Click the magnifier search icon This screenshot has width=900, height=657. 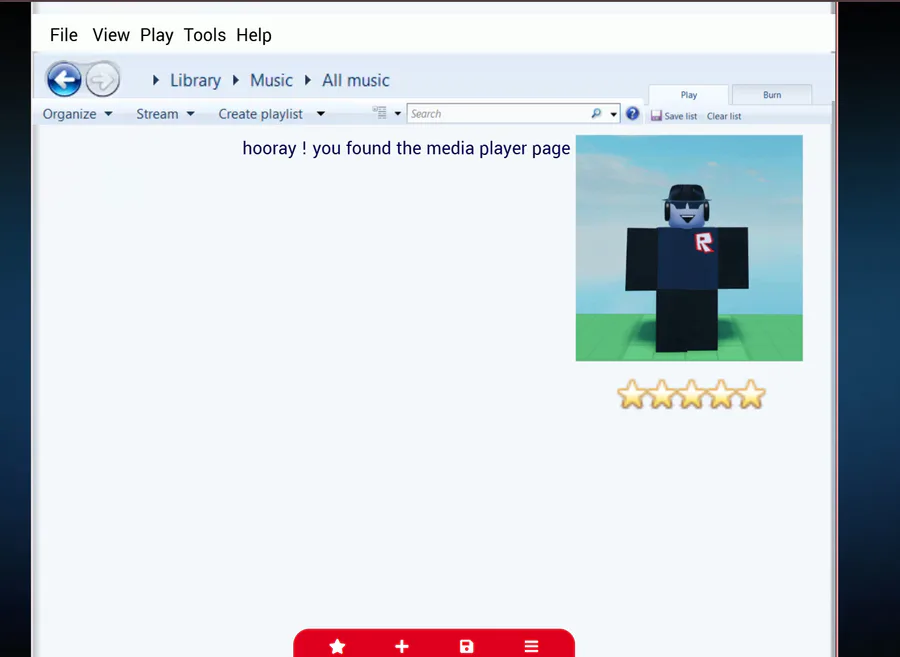tap(596, 114)
